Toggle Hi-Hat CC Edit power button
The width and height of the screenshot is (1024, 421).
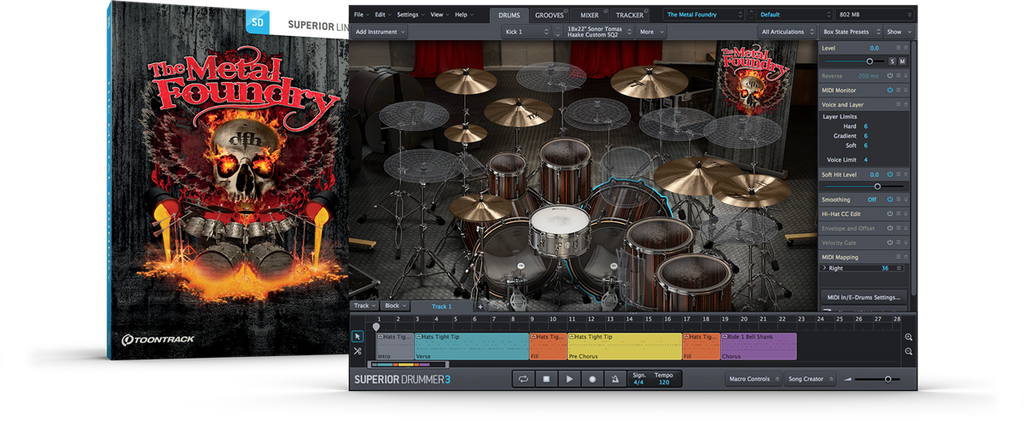point(890,213)
